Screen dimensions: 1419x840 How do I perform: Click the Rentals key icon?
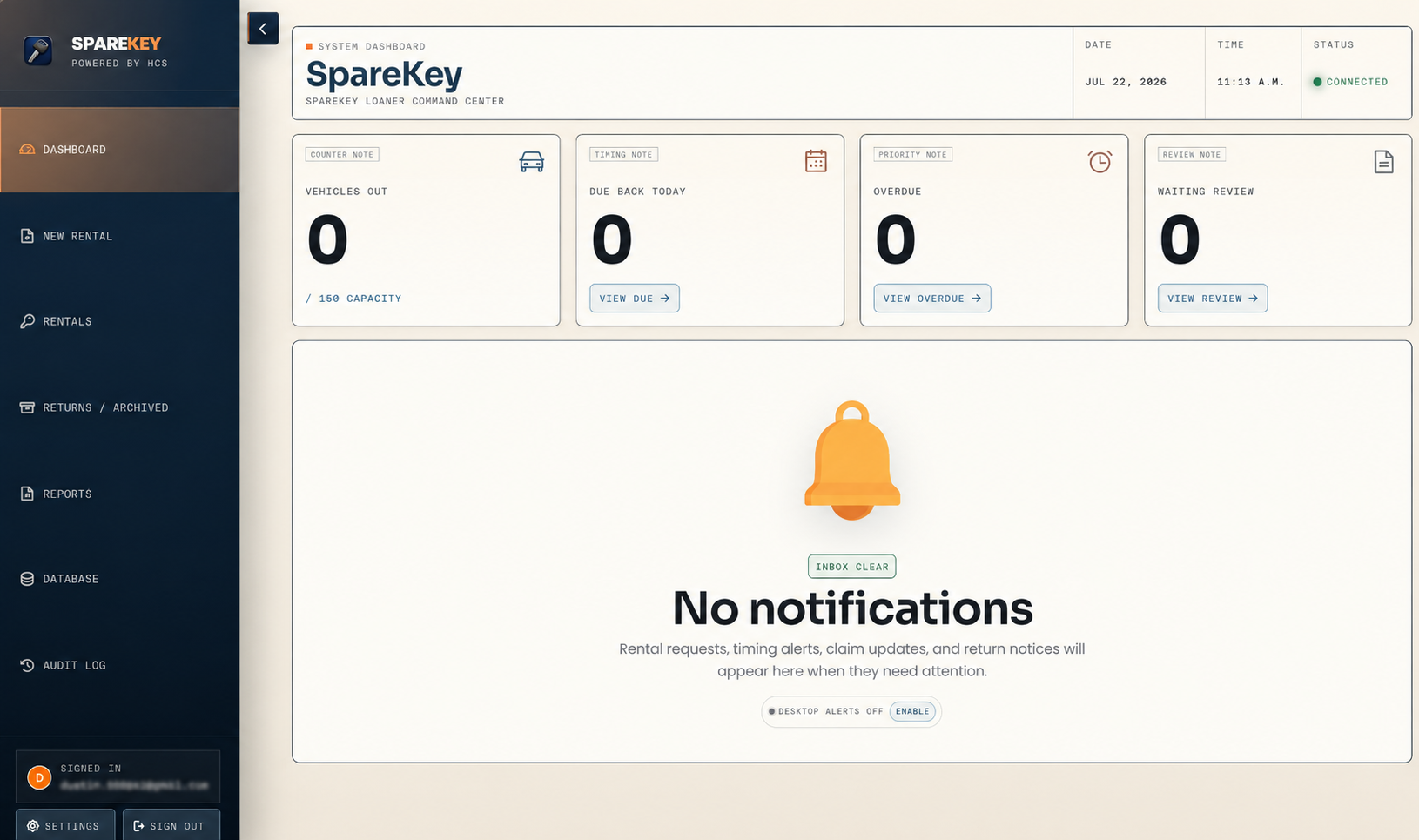[27, 321]
